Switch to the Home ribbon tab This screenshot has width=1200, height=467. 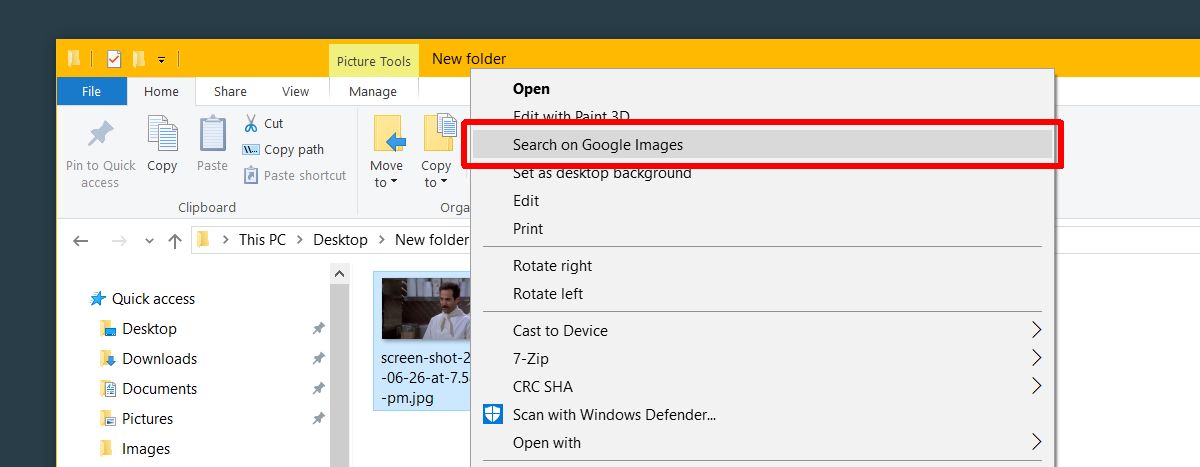coord(161,91)
